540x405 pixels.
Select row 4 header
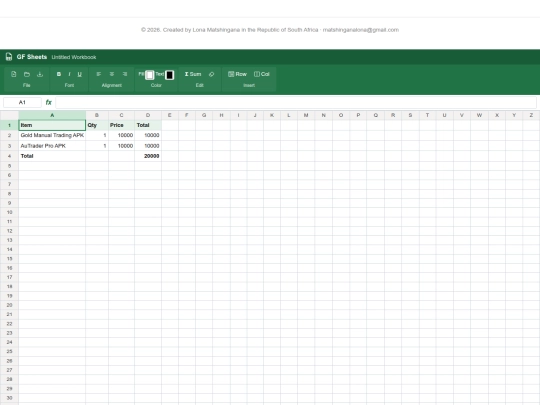[x=9, y=156]
